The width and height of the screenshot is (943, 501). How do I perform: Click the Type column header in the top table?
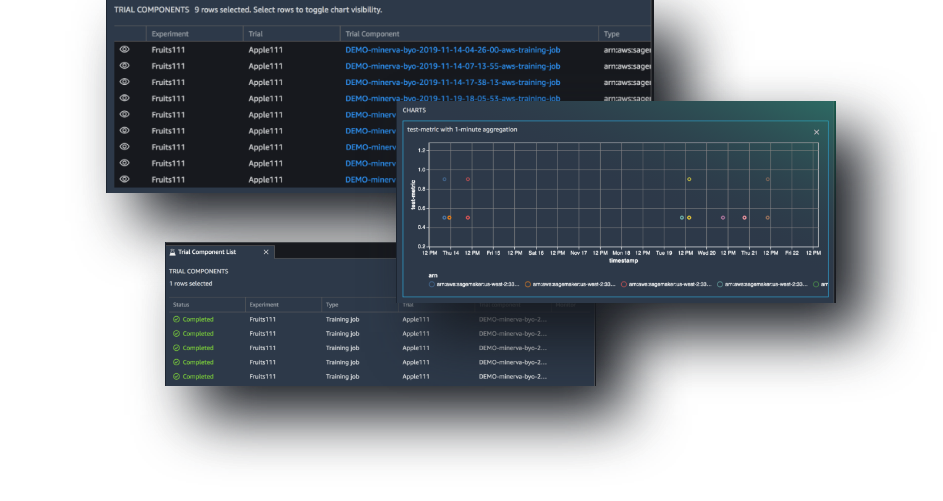pyautogui.click(x=612, y=34)
